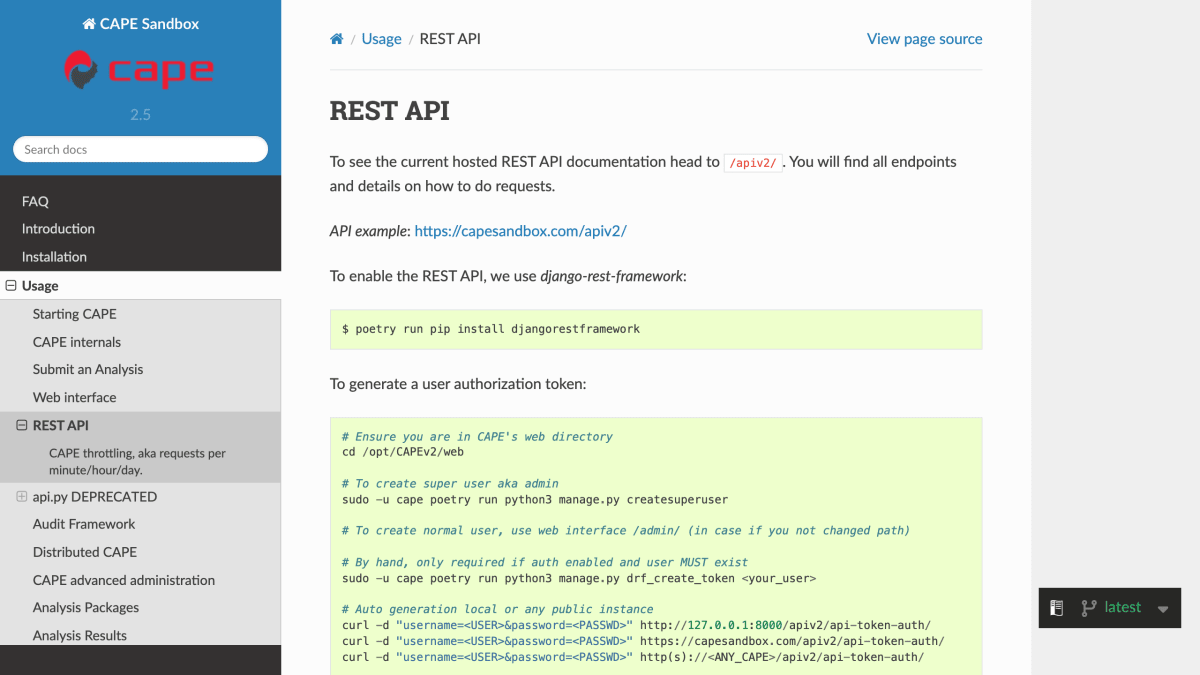Click the latest version label
The width and height of the screenshot is (1200, 675).
[1122, 607]
